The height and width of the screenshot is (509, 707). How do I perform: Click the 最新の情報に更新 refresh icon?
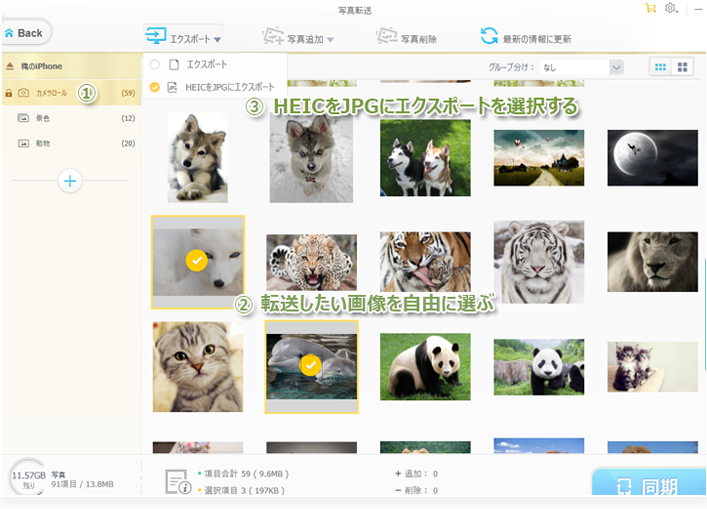point(489,37)
